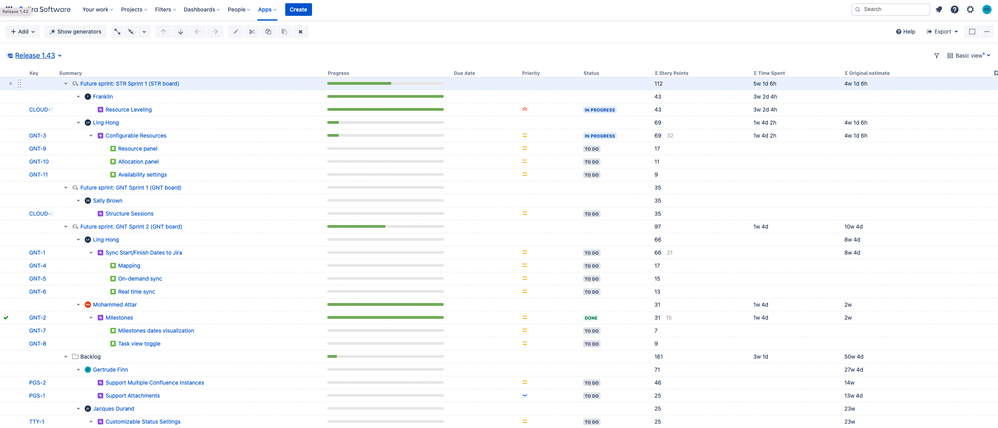Image resolution: width=998 pixels, height=428 pixels.
Task: Collapse the Franklin assignee group
Action: click(x=79, y=97)
